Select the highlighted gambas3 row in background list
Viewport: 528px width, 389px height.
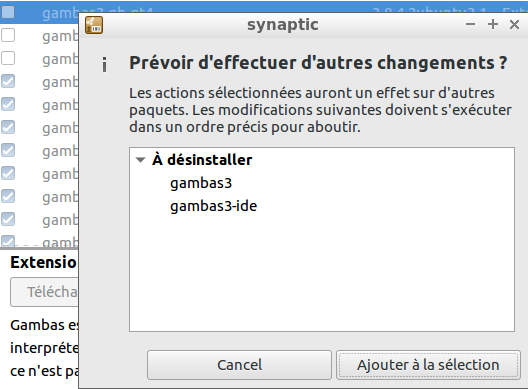click(x=39, y=12)
